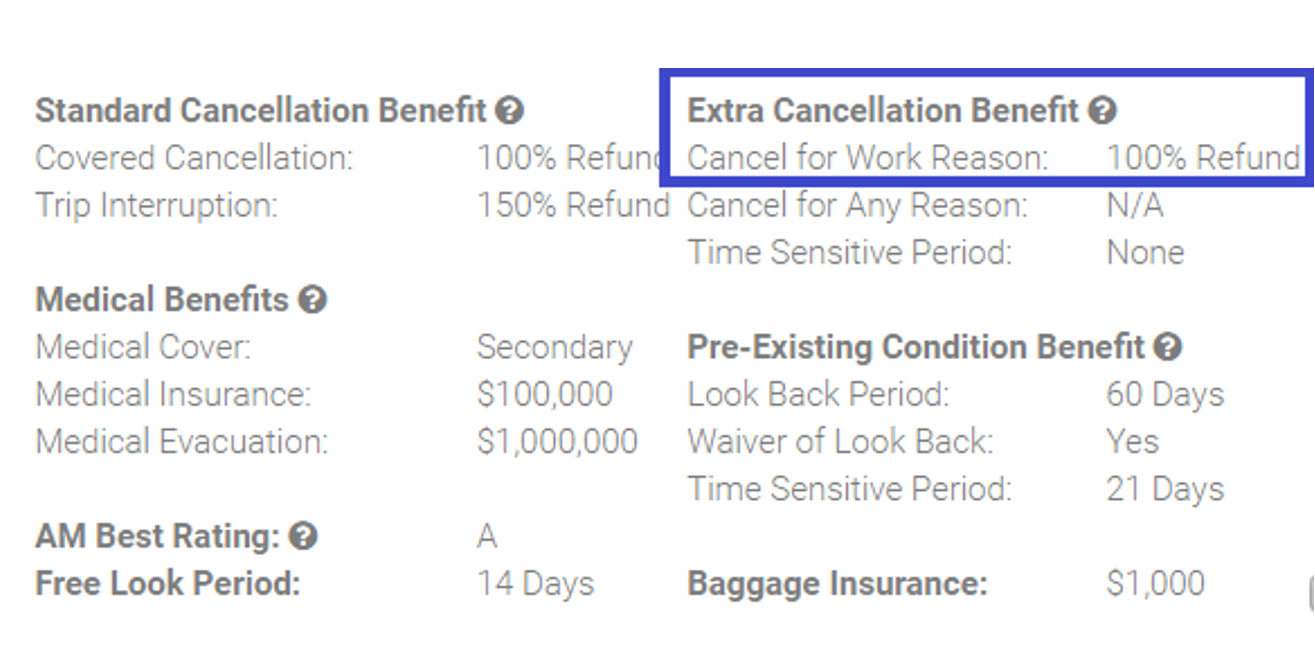This screenshot has width=1315, height=650.
Task: Click the Cancel for Any Reason label
Action: (x=857, y=206)
